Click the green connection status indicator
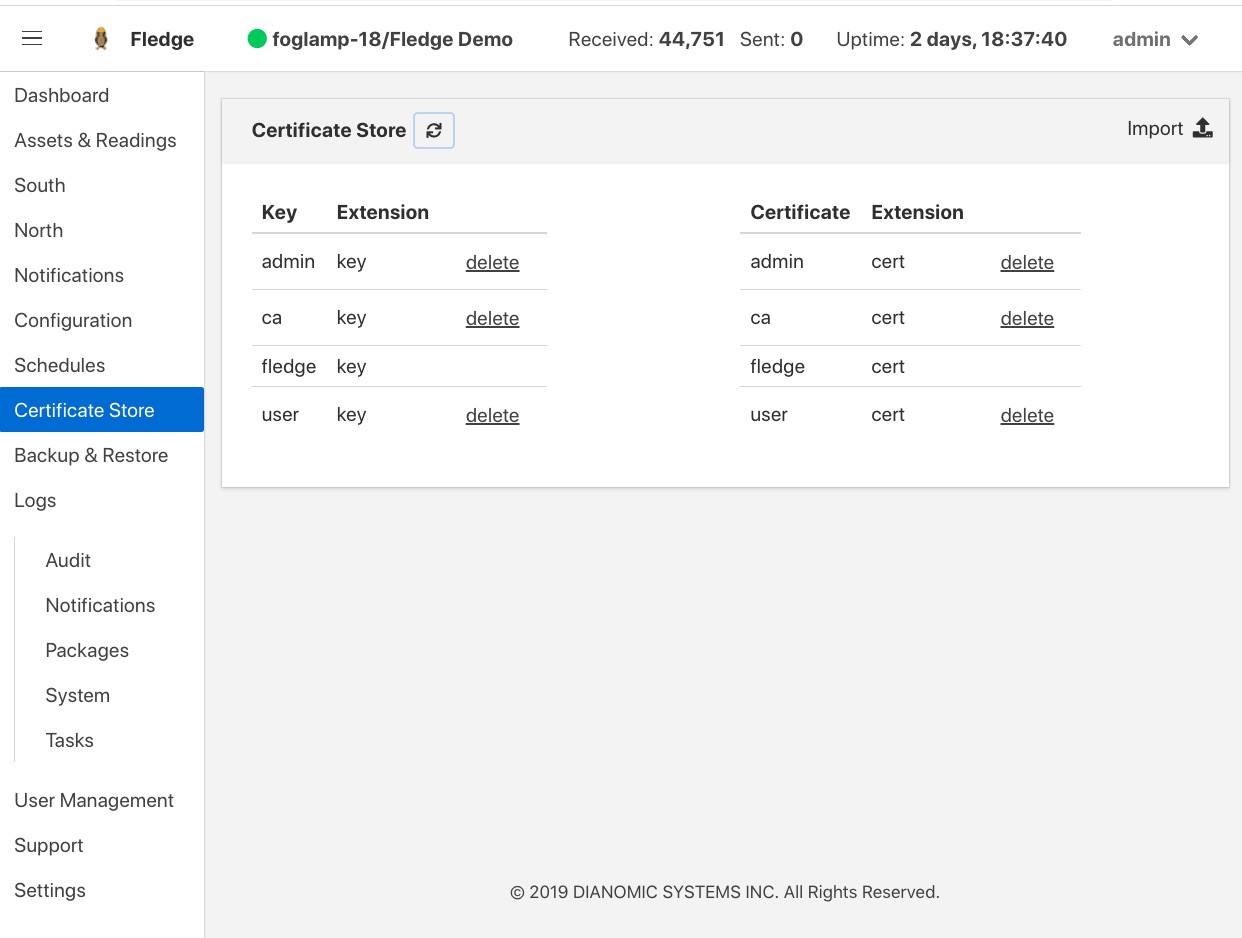Image resolution: width=1242 pixels, height=938 pixels. (257, 40)
